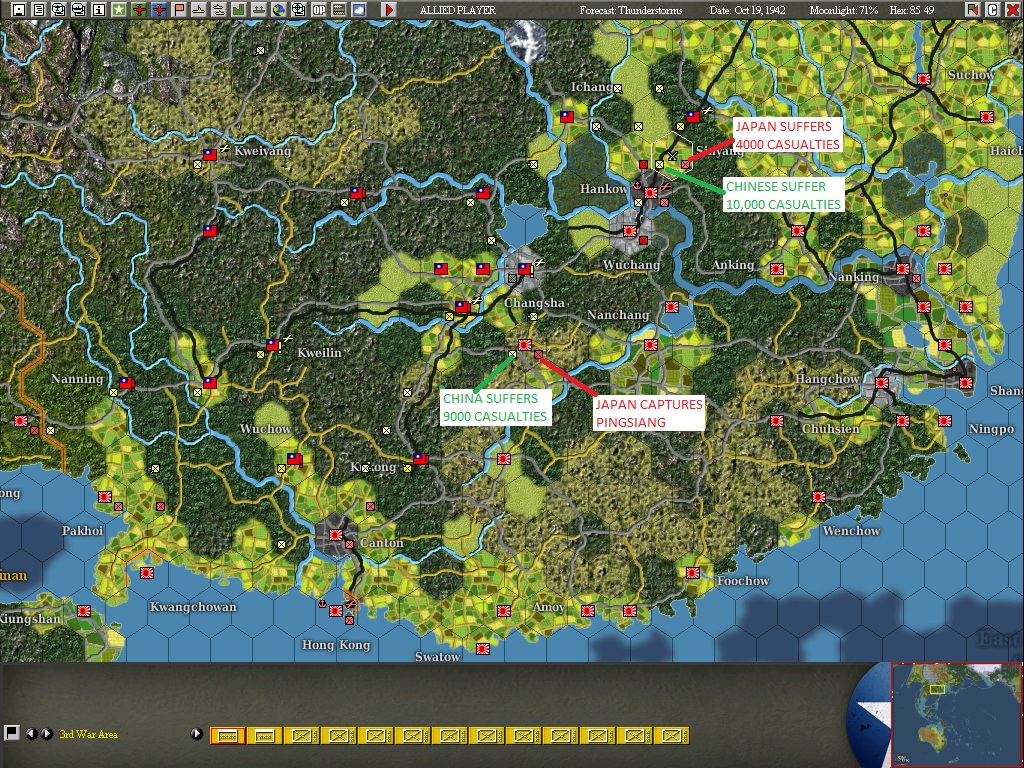
Task: Toggle the cloud weather display icon
Action: [x=359, y=10]
